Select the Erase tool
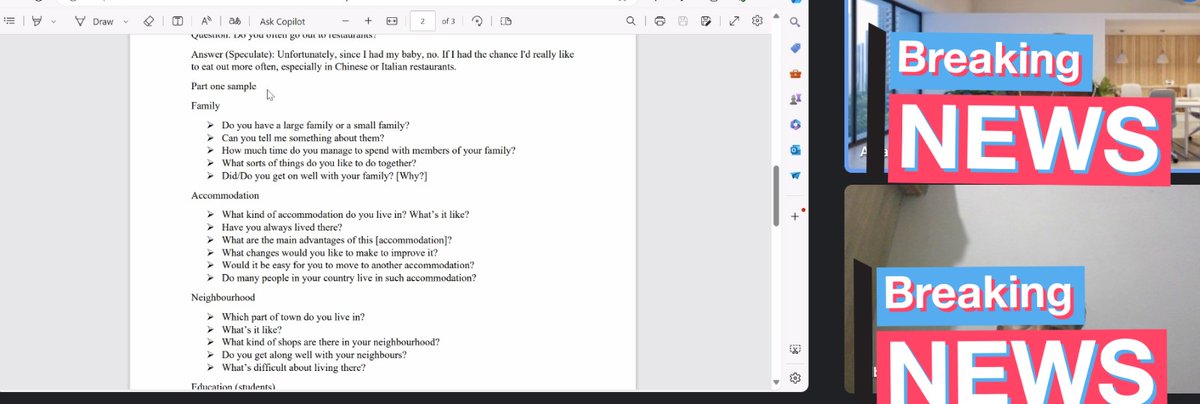The image size is (1200, 404). click(x=148, y=20)
